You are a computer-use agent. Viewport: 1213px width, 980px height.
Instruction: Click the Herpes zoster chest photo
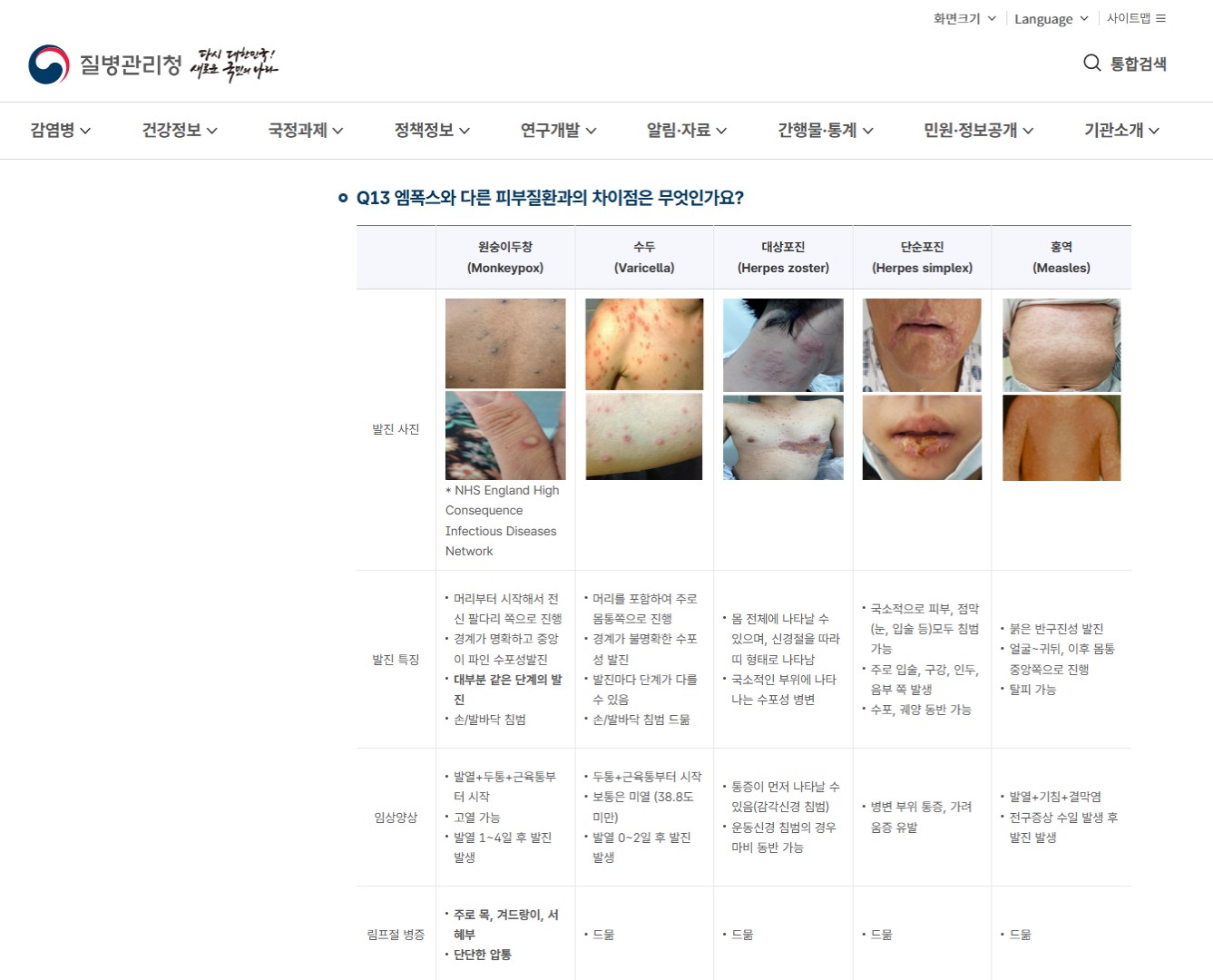tap(783, 437)
